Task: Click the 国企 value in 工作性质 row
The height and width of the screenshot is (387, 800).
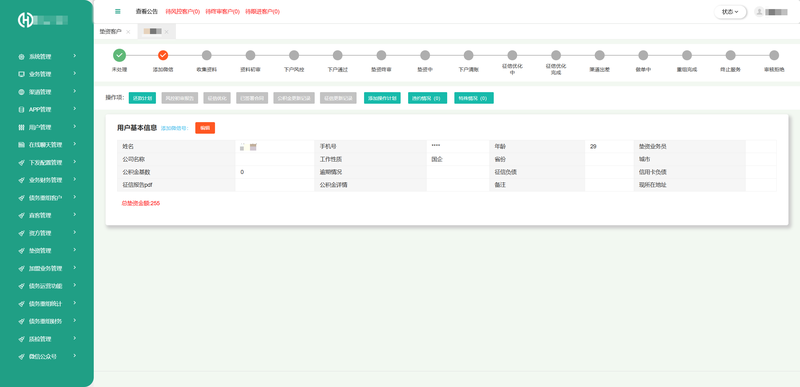Action: [437, 159]
